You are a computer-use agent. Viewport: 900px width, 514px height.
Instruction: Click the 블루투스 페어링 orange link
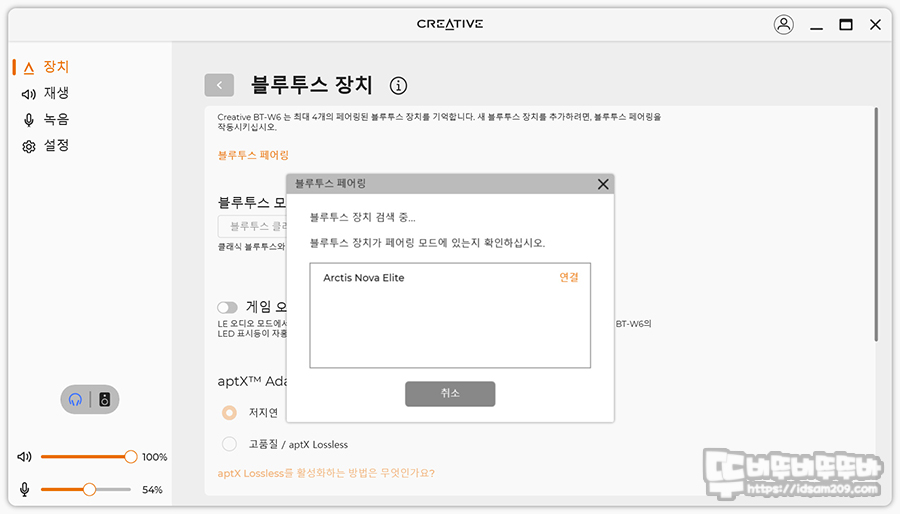pyautogui.click(x=253, y=155)
